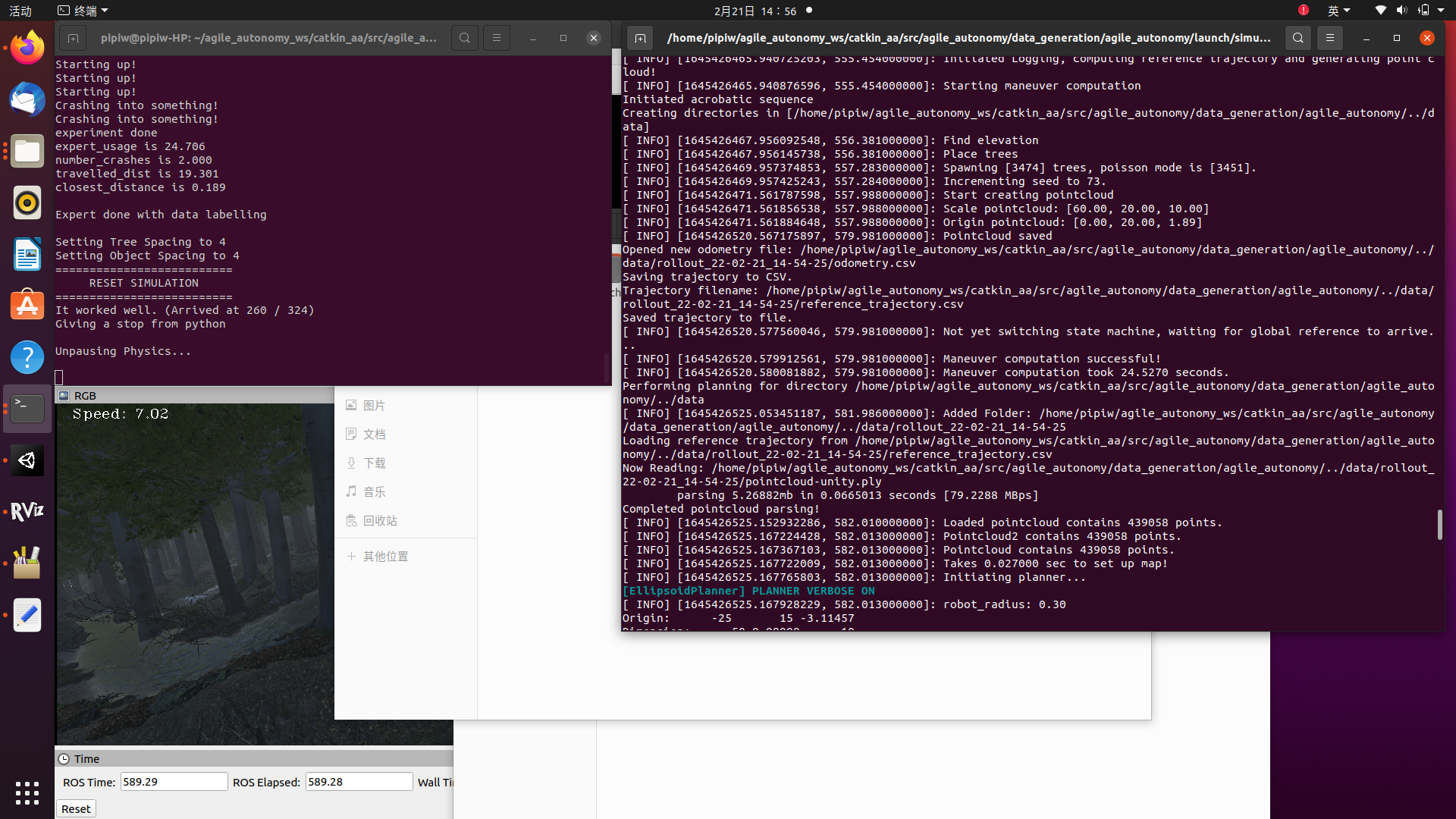Expand the 终端 app menu in top bar
Viewport: 1456px width, 819px height.
tap(83, 11)
